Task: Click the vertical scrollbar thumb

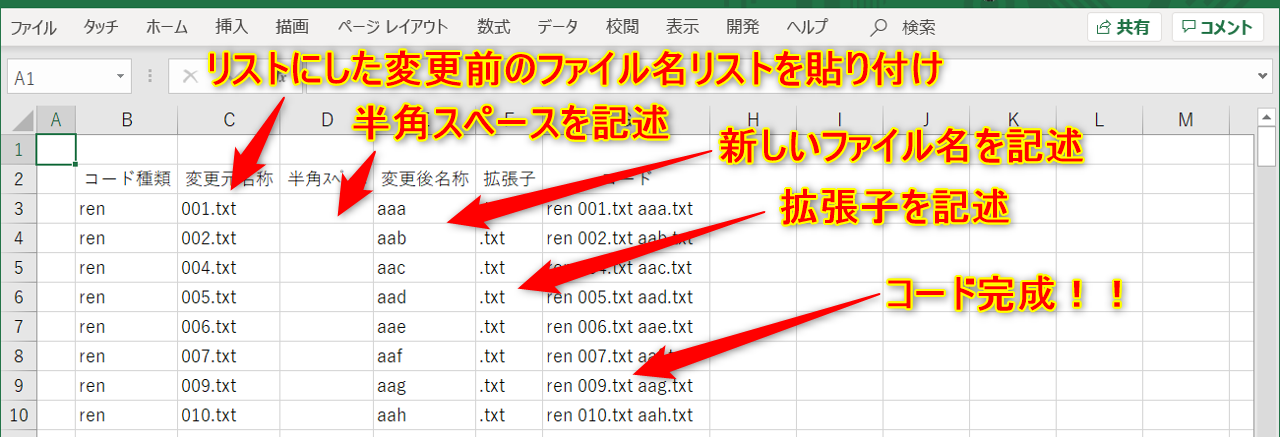Action: click(x=1267, y=148)
